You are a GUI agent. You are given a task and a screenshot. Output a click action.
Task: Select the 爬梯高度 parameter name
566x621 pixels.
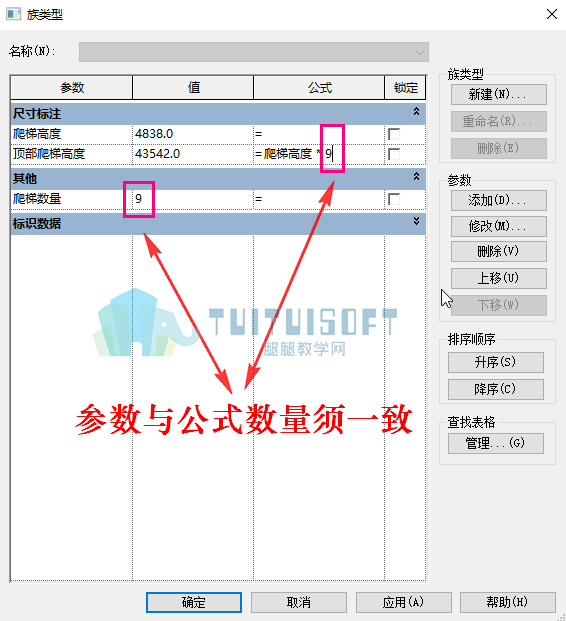point(37,134)
